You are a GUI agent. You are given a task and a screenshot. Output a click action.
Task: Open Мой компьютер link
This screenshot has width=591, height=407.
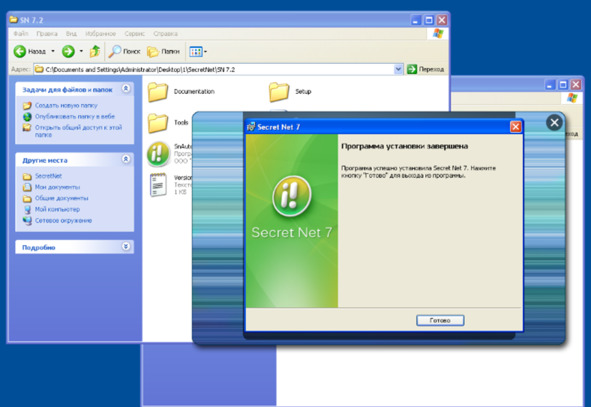[57, 209]
